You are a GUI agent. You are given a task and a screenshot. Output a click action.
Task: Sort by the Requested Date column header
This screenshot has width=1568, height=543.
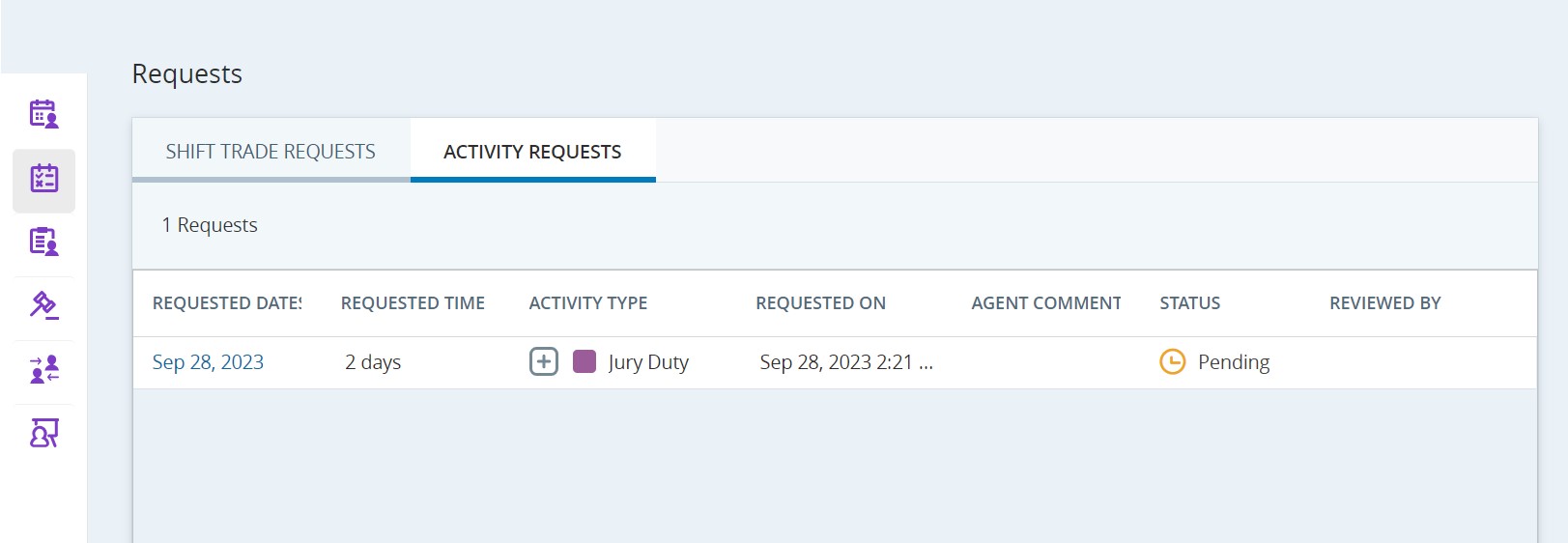[x=227, y=303]
